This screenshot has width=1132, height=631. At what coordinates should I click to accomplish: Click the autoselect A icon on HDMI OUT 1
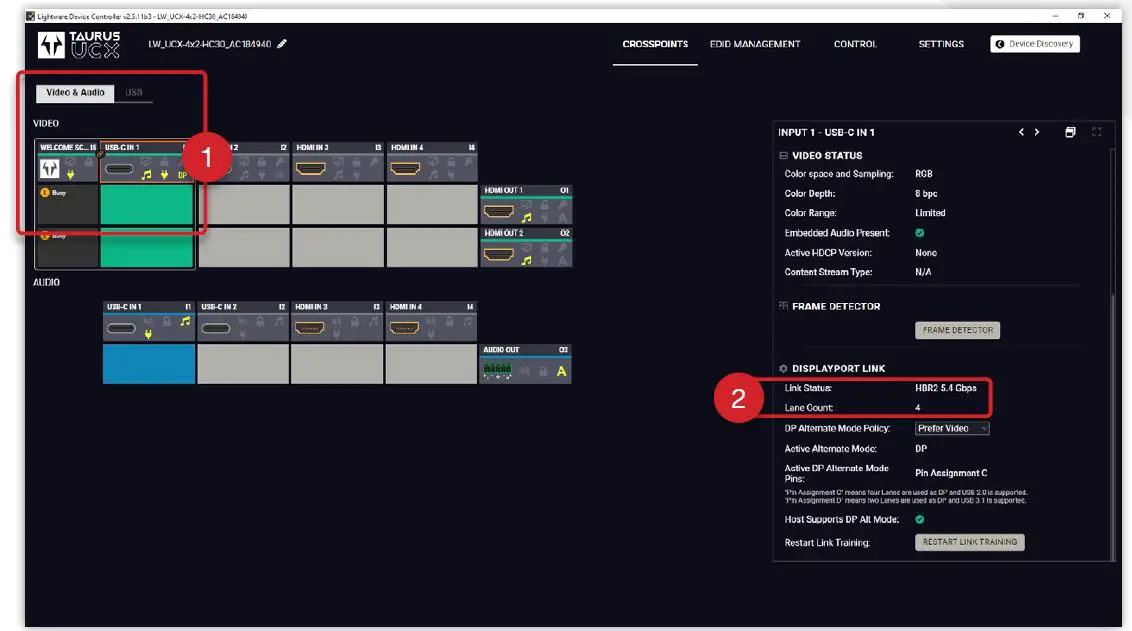[x=562, y=217]
